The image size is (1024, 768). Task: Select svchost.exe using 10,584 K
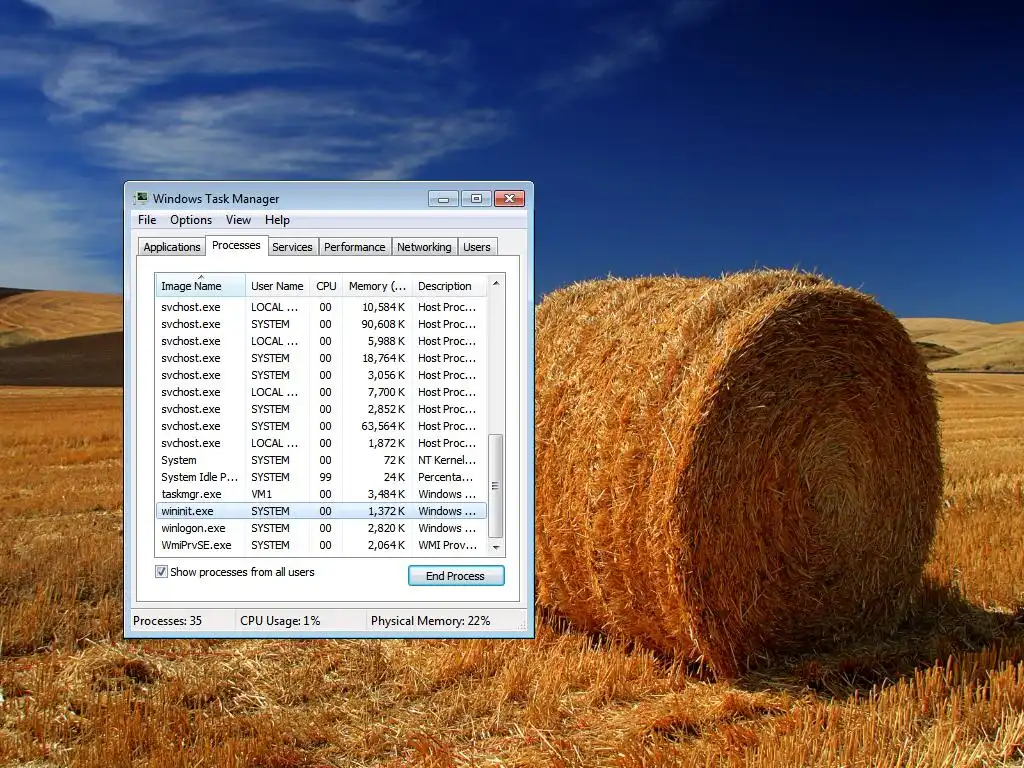coord(321,308)
